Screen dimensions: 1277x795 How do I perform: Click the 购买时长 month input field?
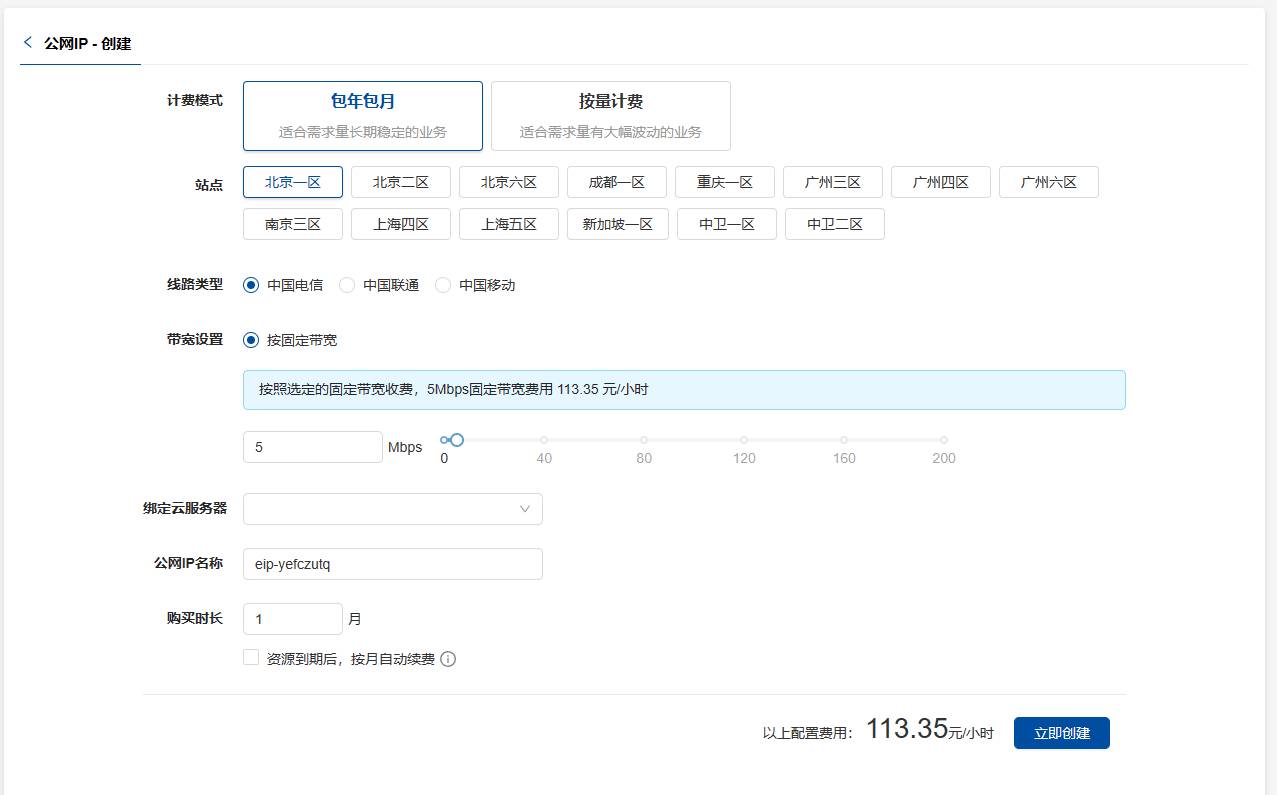point(293,619)
